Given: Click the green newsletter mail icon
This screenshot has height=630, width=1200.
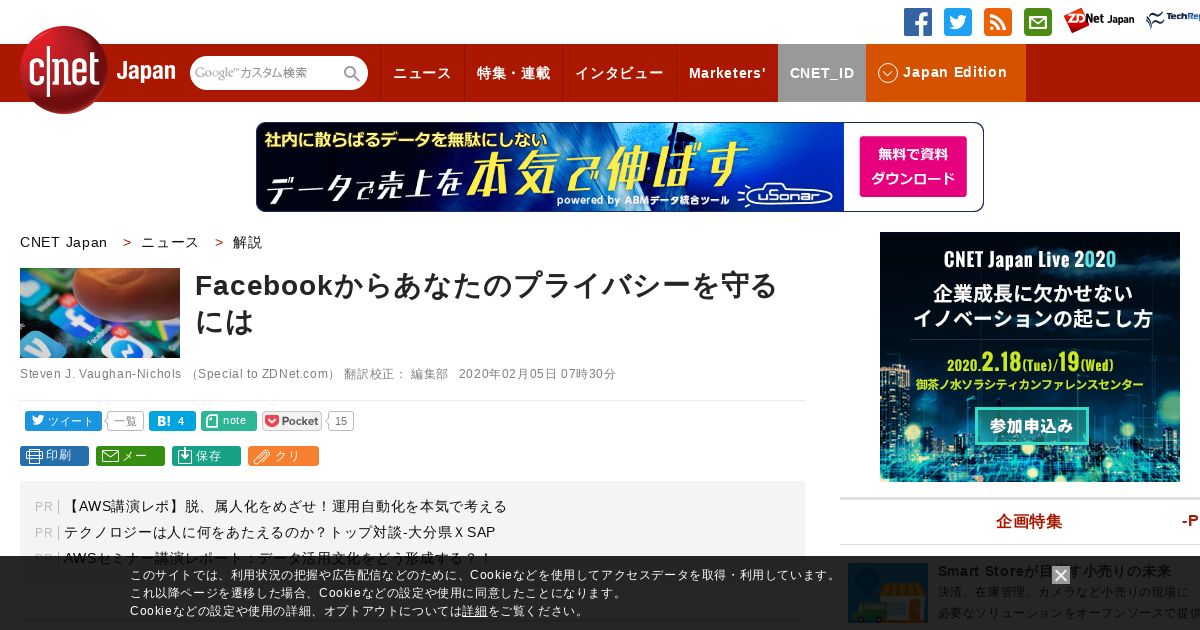Looking at the screenshot, I should pos(1038,22).
